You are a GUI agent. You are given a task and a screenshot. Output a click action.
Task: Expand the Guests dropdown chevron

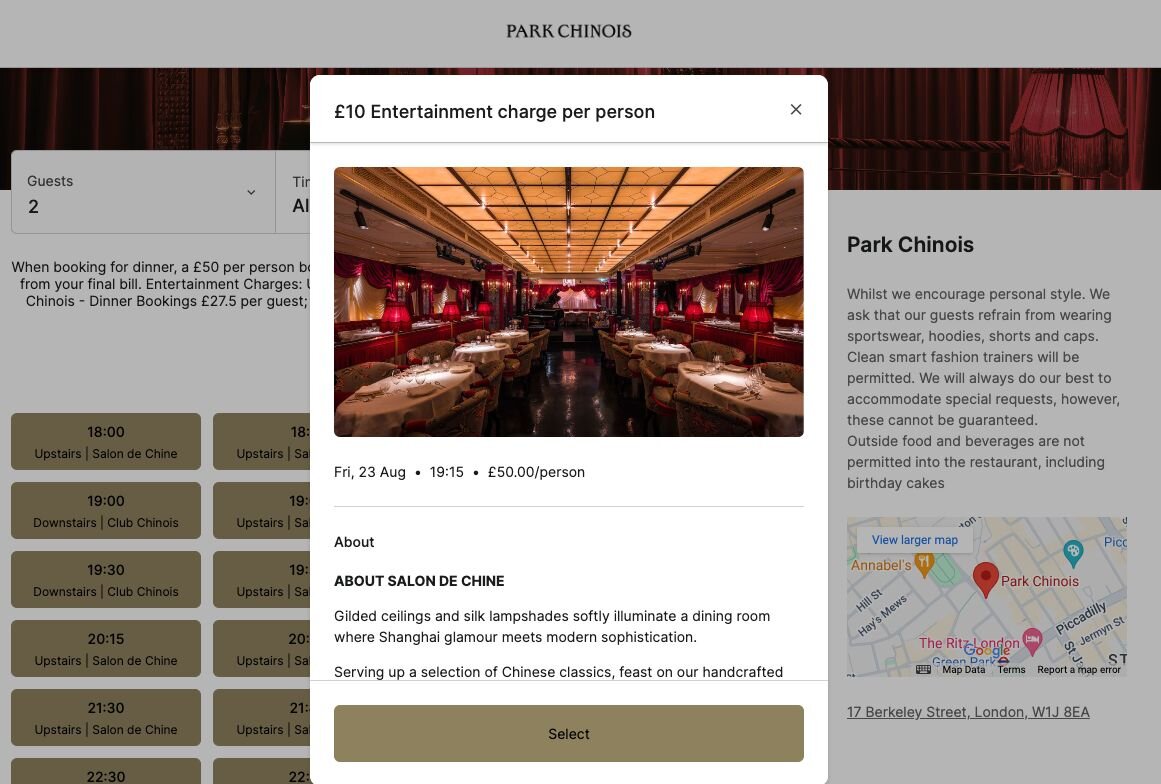click(251, 192)
